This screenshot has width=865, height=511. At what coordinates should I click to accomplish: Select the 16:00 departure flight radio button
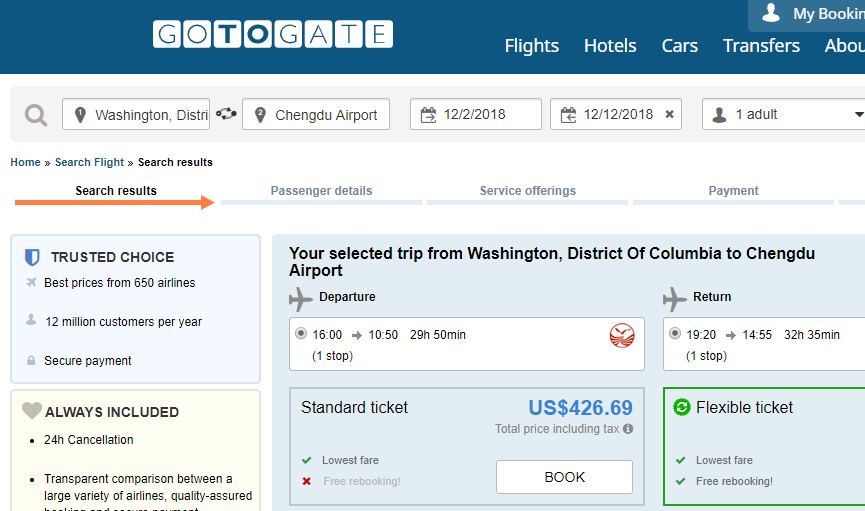[301, 333]
